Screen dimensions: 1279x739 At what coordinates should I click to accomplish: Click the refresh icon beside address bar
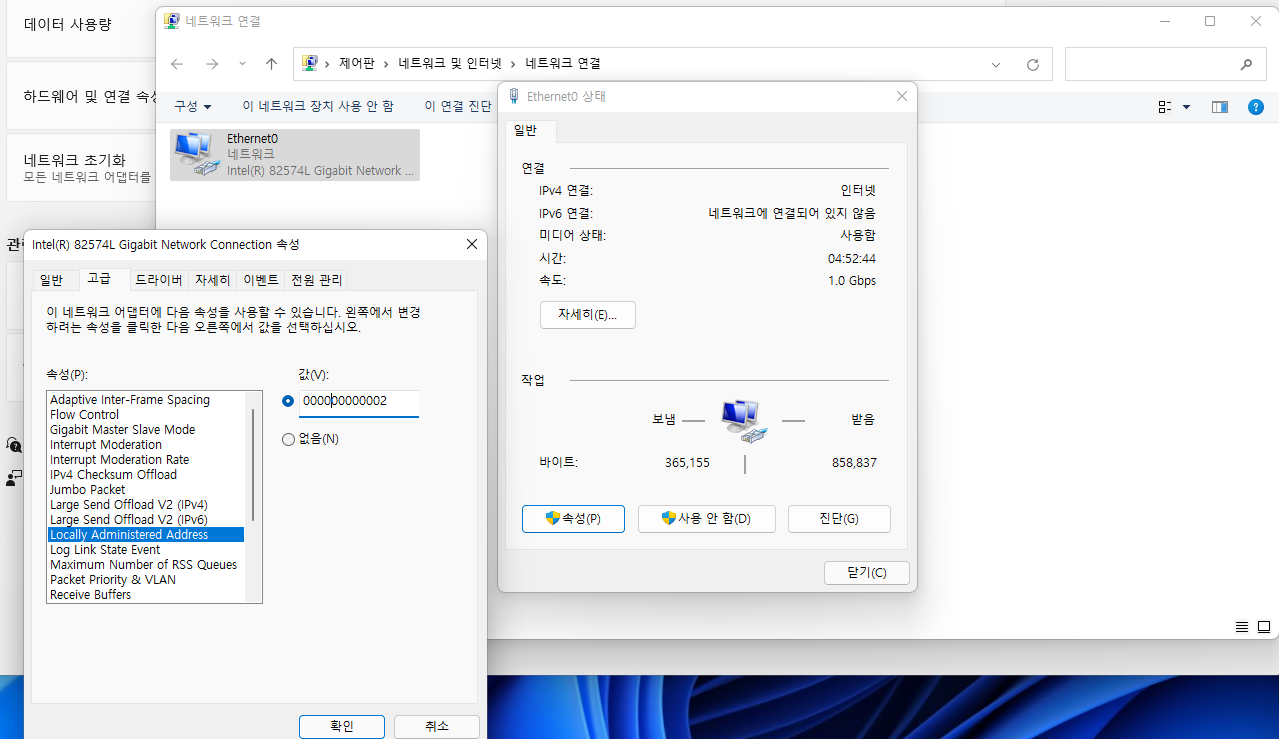[1033, 64]
